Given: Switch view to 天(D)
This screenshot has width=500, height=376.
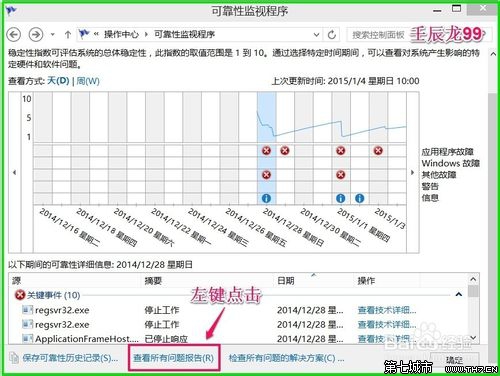Looking at the screenshot, I should pos(58,81).
